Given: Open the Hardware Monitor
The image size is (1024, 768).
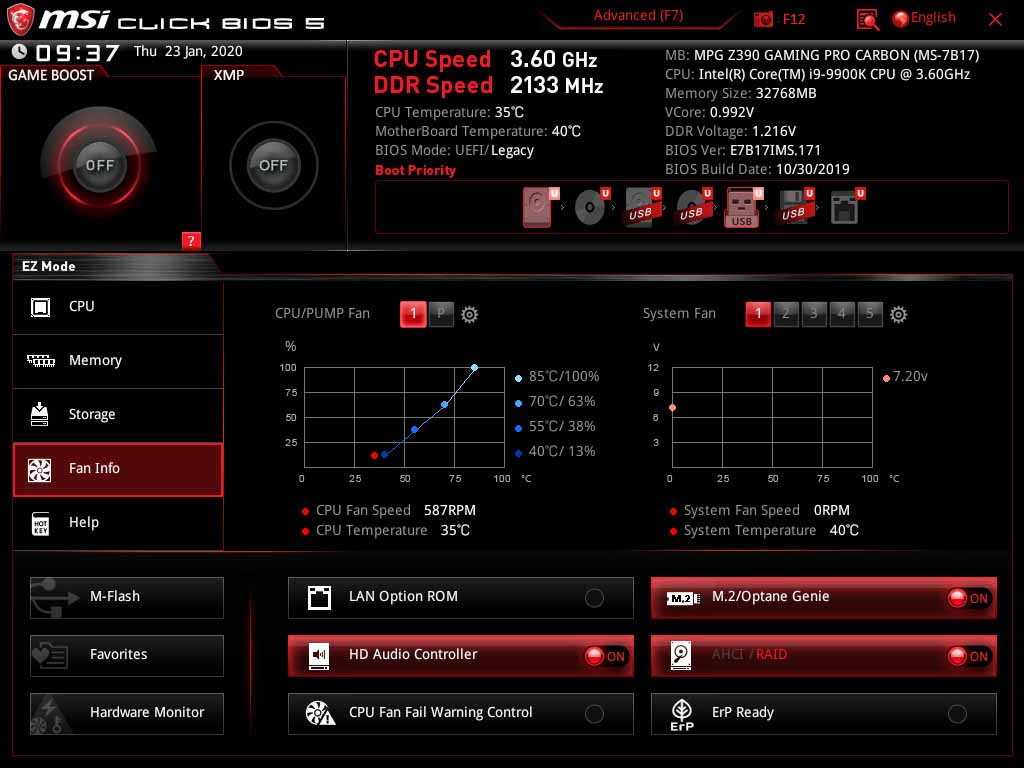Looking at the screenshot, I should pos(126,713).
